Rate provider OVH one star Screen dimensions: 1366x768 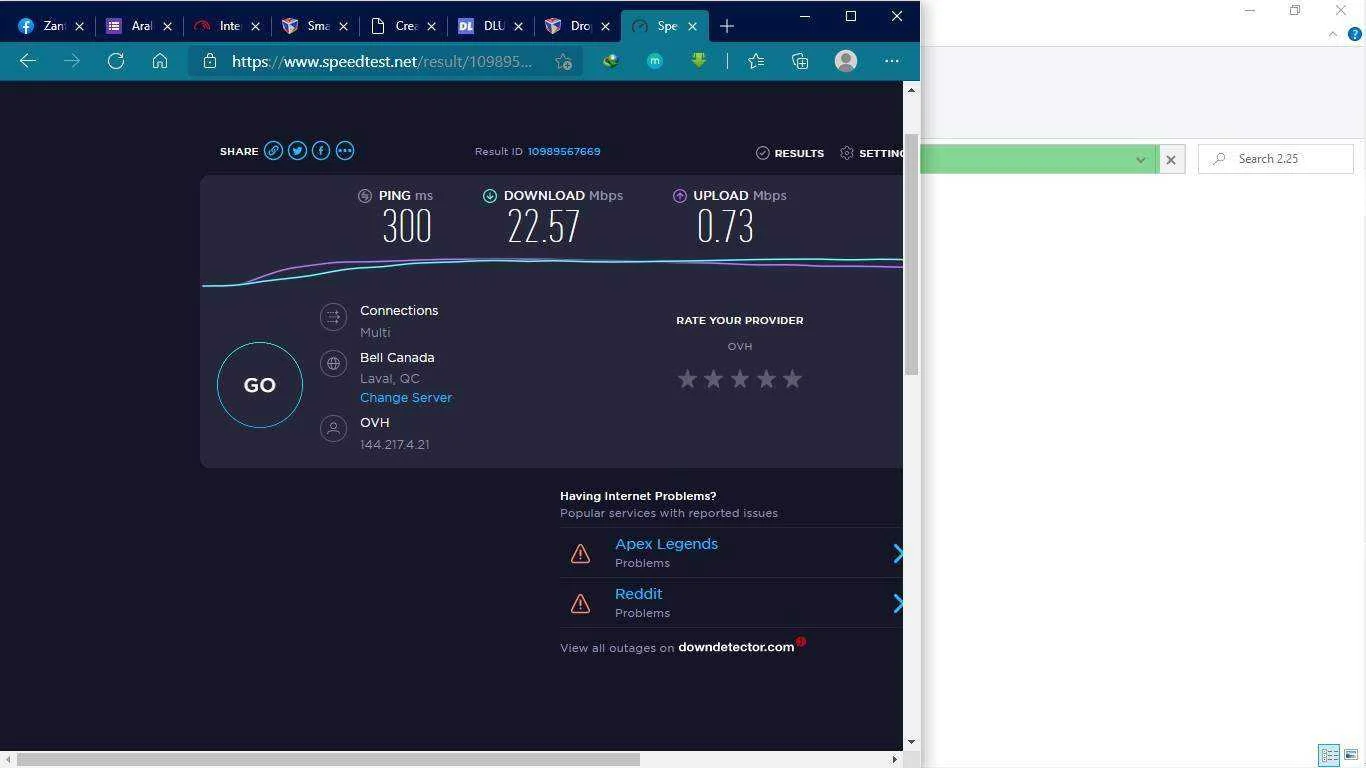687,379
